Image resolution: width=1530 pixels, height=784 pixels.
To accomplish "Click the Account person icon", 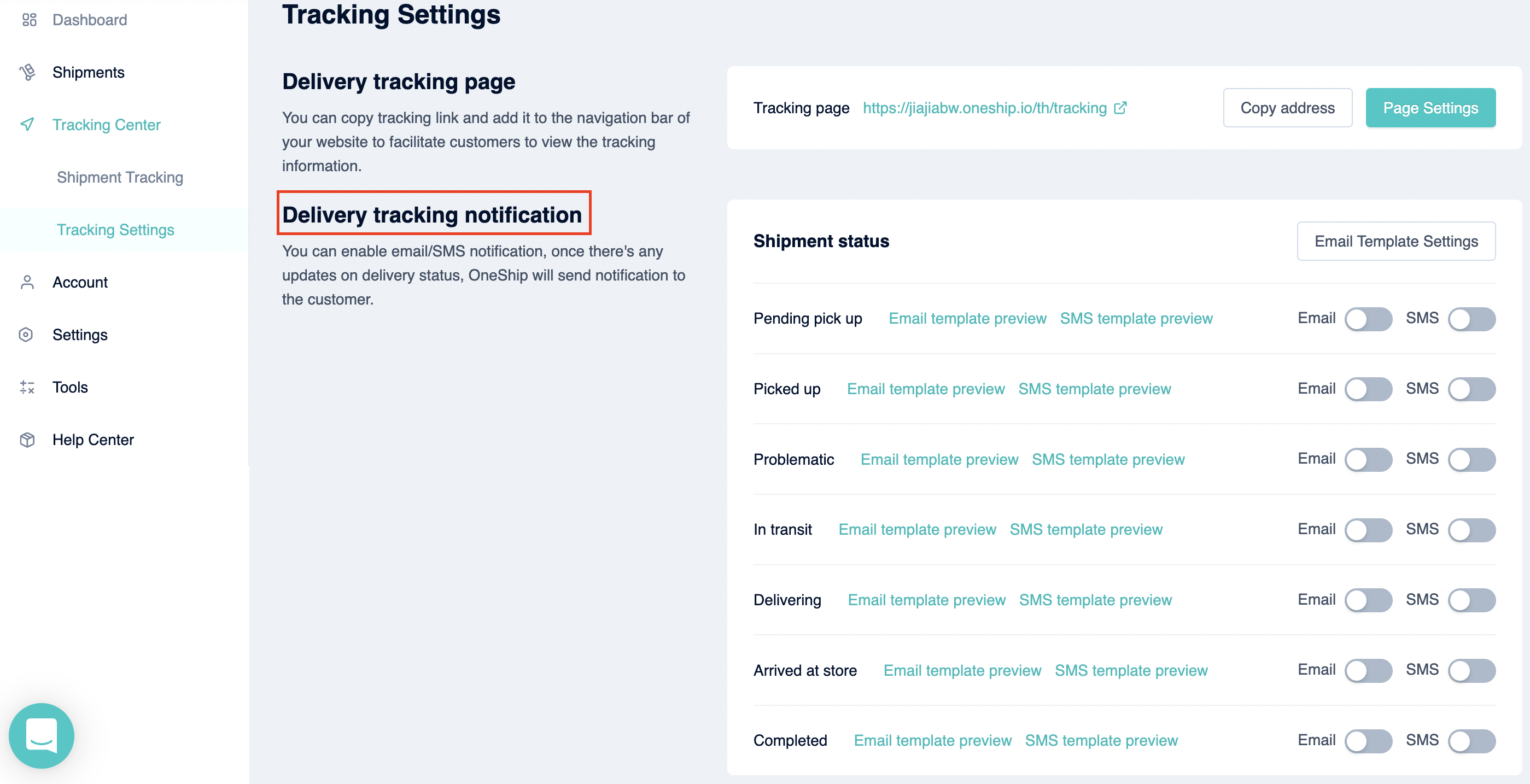I will pyautogui.click(x=27, y=282).
